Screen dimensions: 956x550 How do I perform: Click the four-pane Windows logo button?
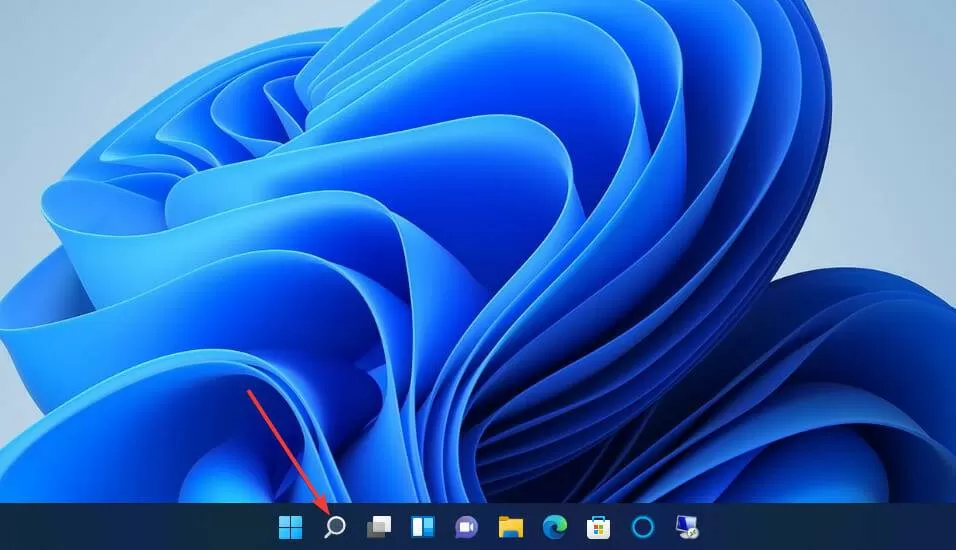point(290,527)
